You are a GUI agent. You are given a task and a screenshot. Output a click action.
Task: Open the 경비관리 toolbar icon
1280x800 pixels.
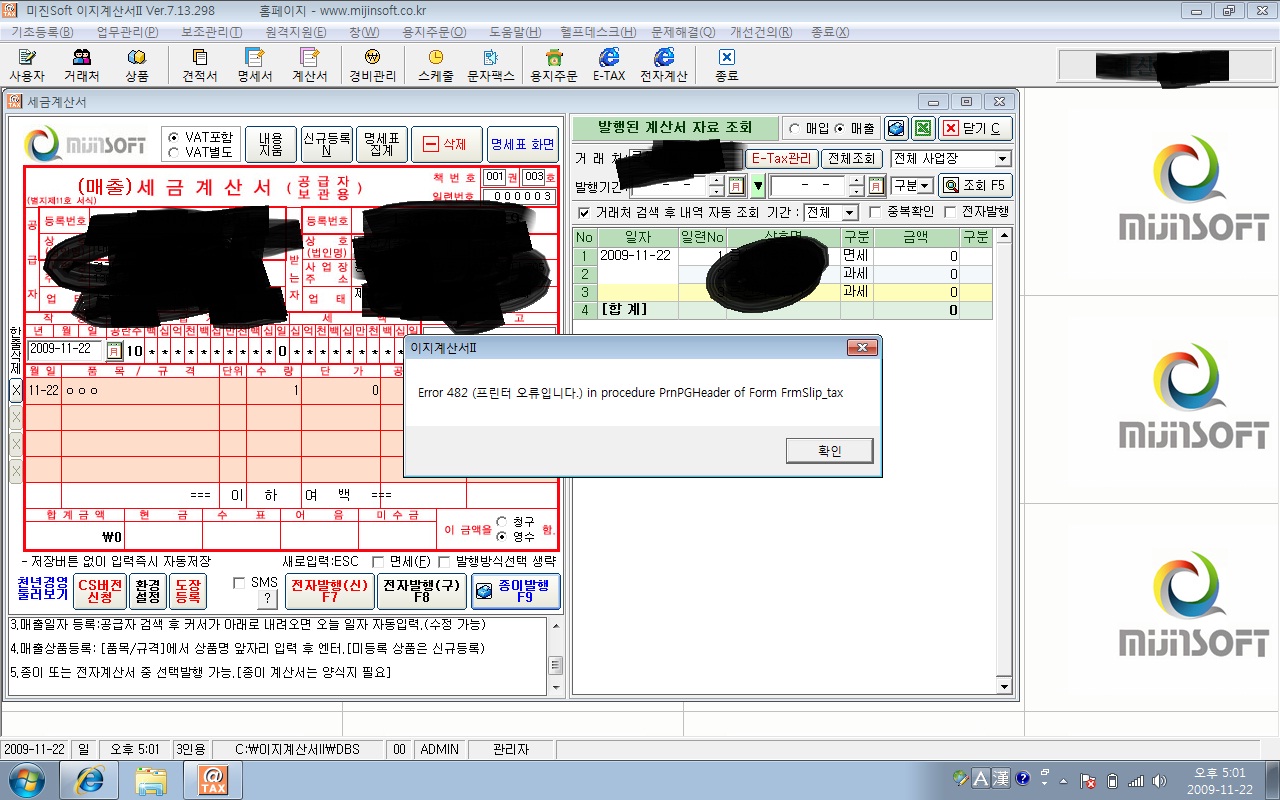pyautogui.click(x=372, y=66)
